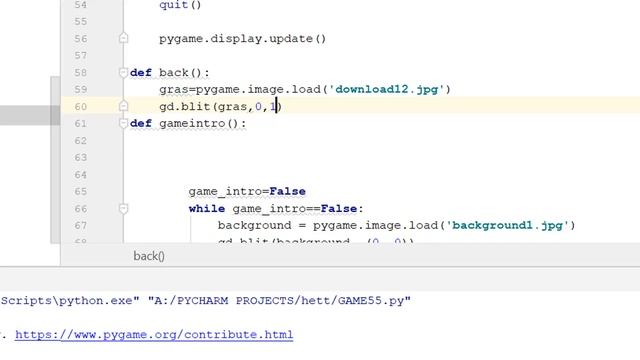
Task: Click line number 56 in gutter
Action: click(x=80, y=39)
